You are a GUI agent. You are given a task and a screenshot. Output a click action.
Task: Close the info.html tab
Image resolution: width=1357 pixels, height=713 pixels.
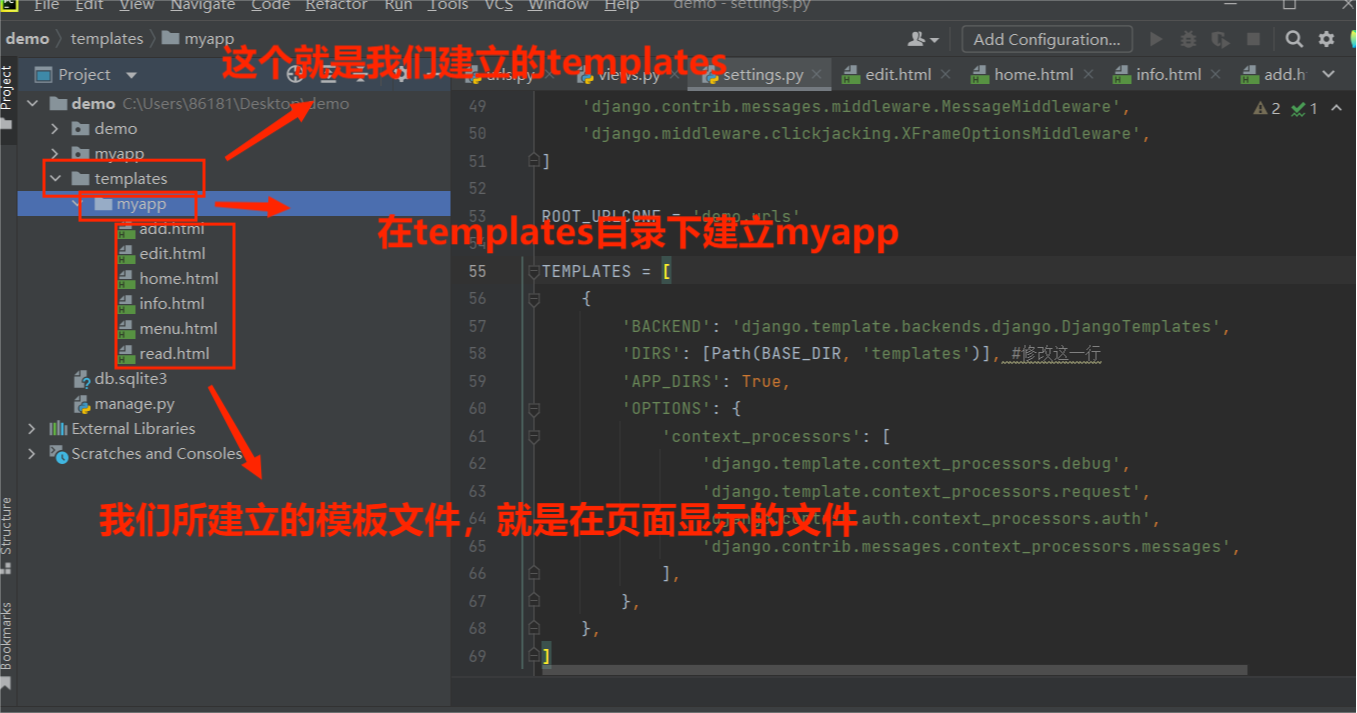1215,74
